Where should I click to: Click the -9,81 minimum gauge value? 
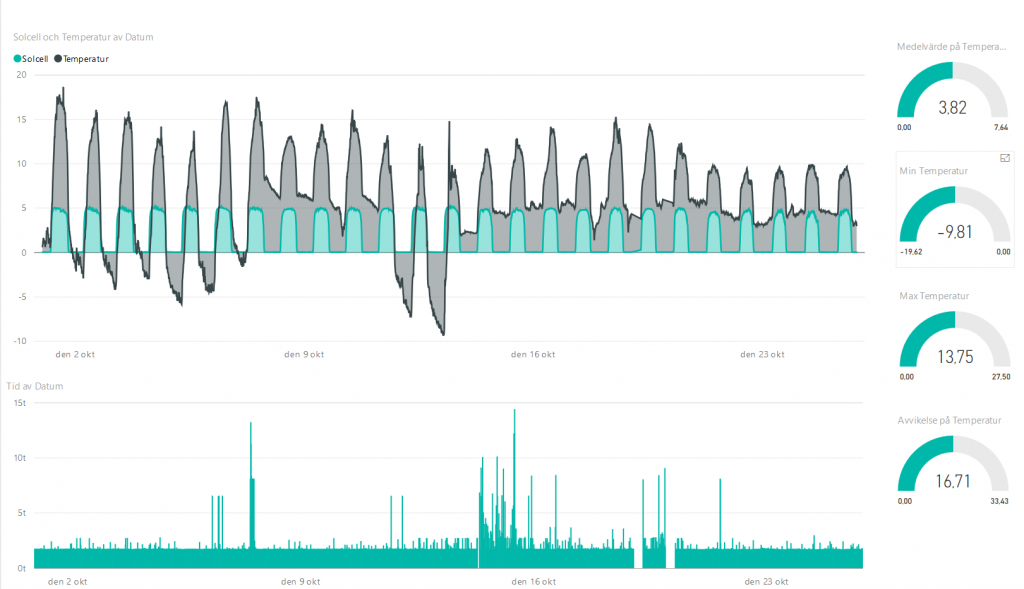click(955, 232)
